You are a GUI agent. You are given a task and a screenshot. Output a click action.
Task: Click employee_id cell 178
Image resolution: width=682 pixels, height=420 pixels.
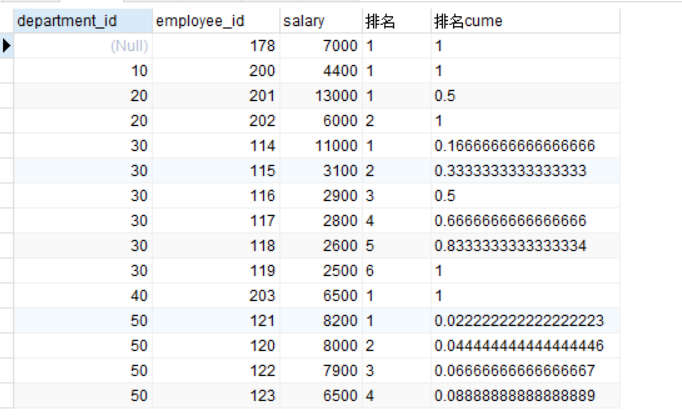[x=216, y=46]
